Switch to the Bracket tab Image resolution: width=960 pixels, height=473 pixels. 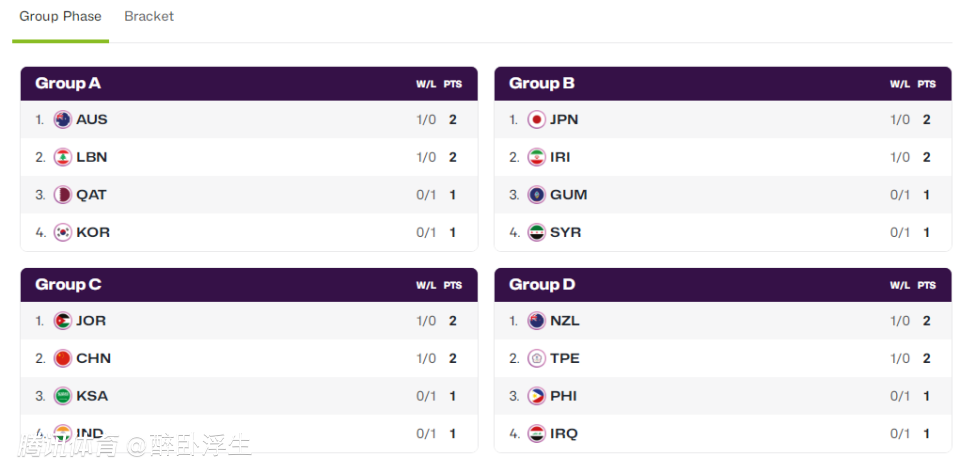[x=149, y=16]
